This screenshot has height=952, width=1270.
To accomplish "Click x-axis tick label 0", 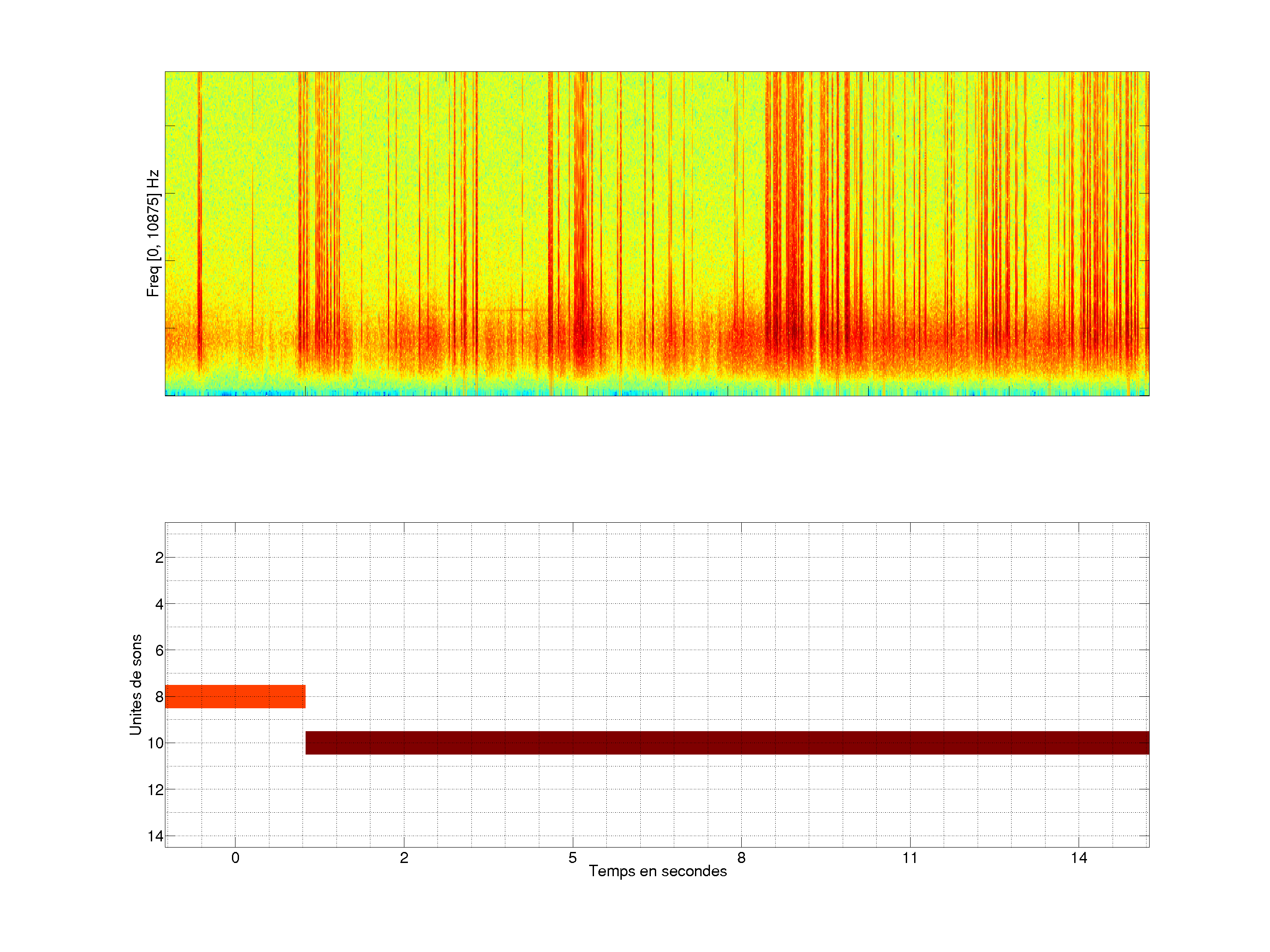I will pyautogui.click(x=235, y=858).
